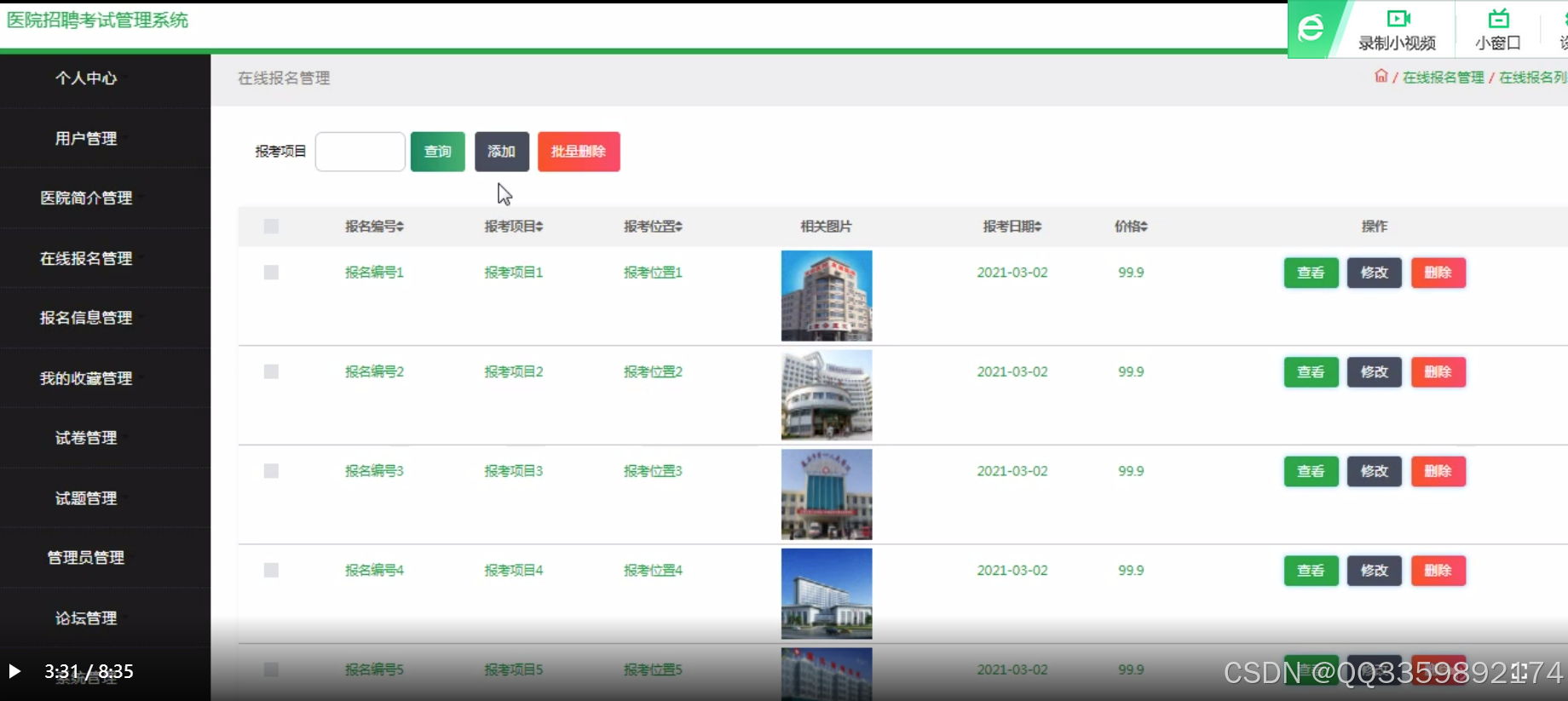
Task: Click the 医院招聘考试管理系统 title
Action: 97,20
